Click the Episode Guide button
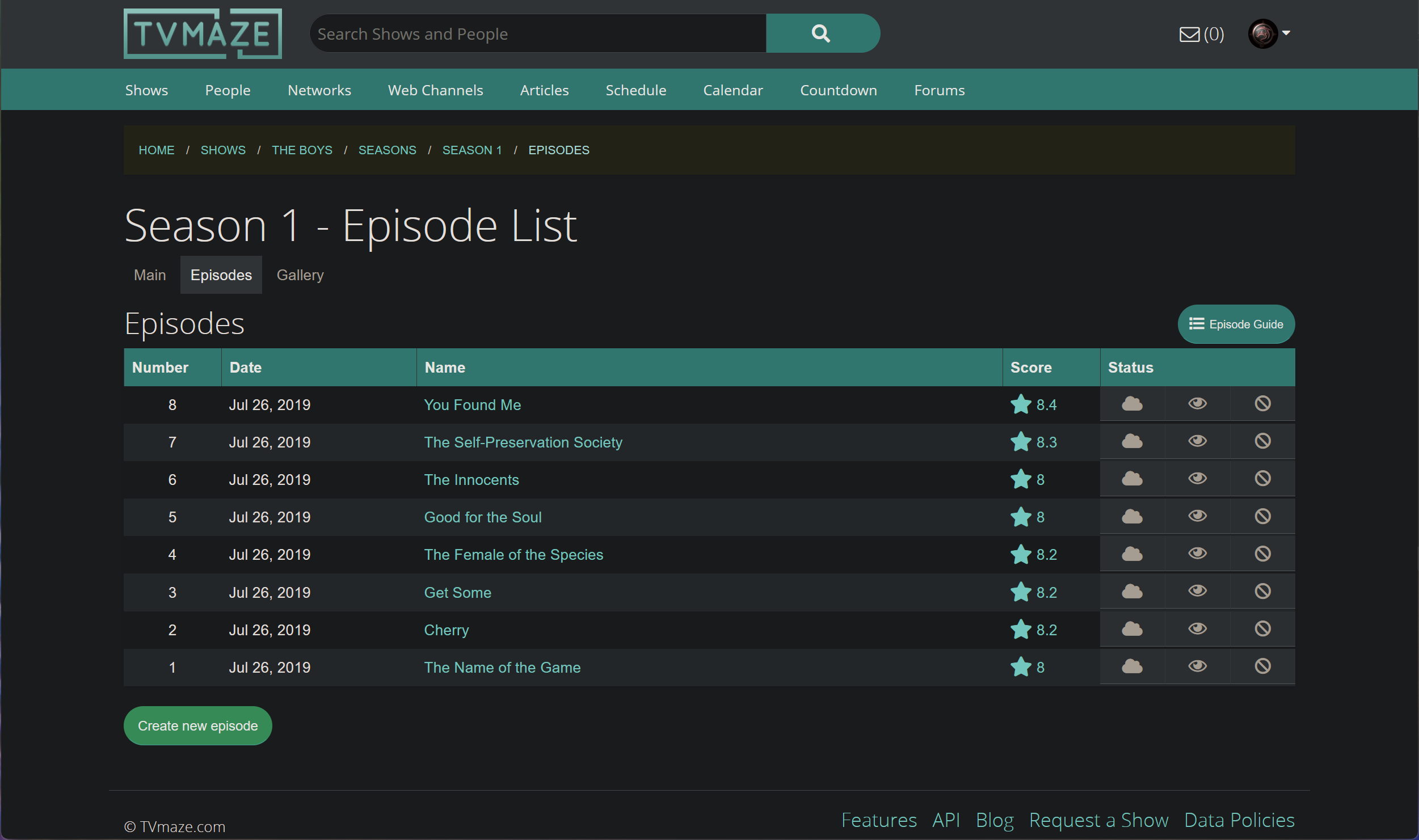 point(1236,324)
